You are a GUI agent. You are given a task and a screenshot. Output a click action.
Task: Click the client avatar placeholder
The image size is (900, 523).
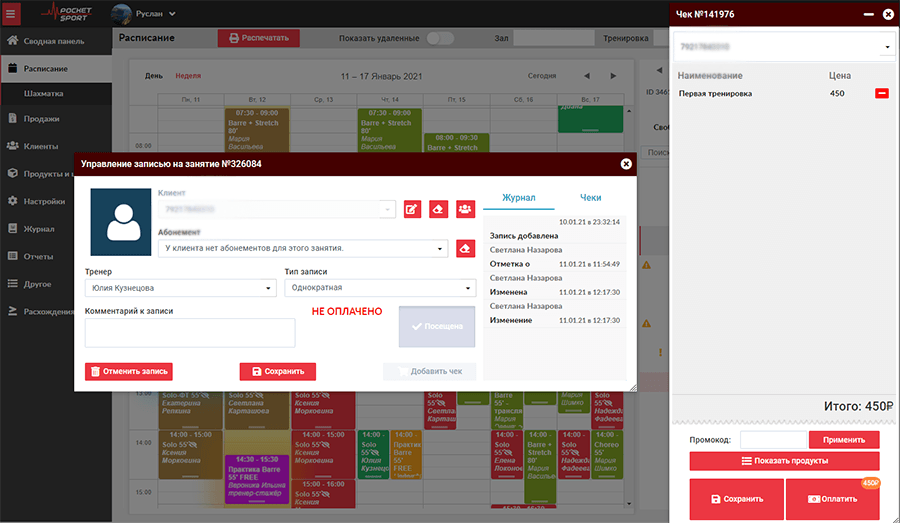(x=121, y=222)
